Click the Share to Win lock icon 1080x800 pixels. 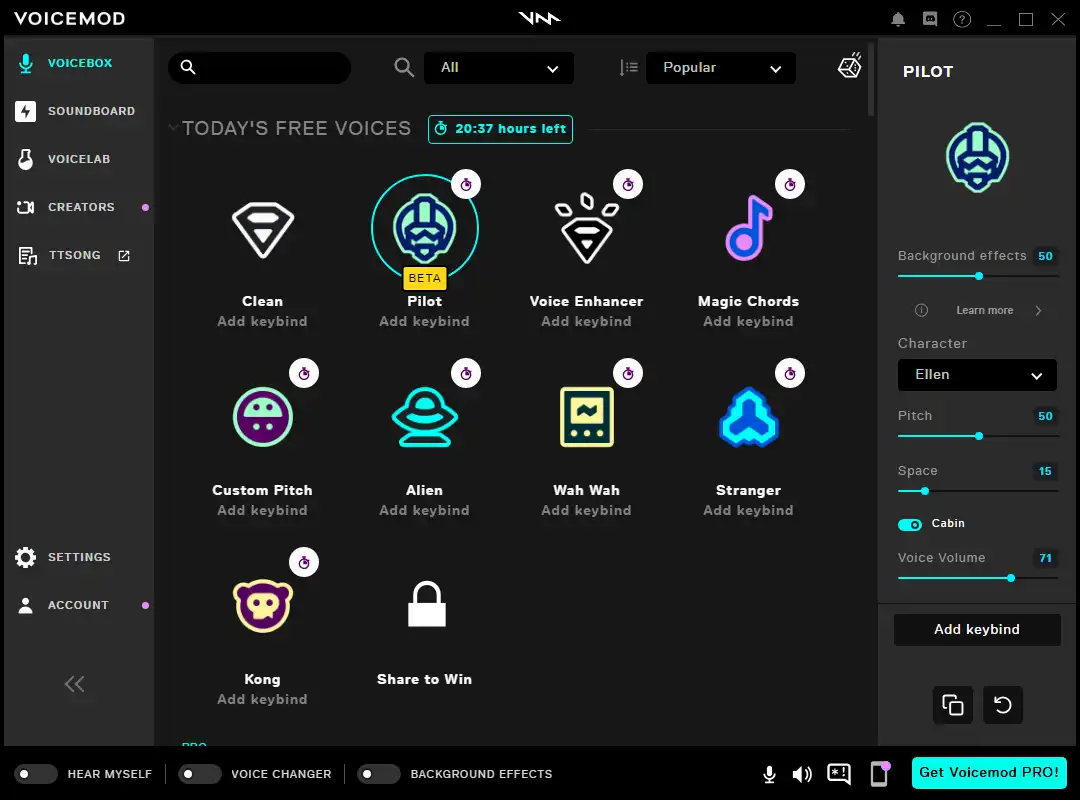tap(426, 604)
